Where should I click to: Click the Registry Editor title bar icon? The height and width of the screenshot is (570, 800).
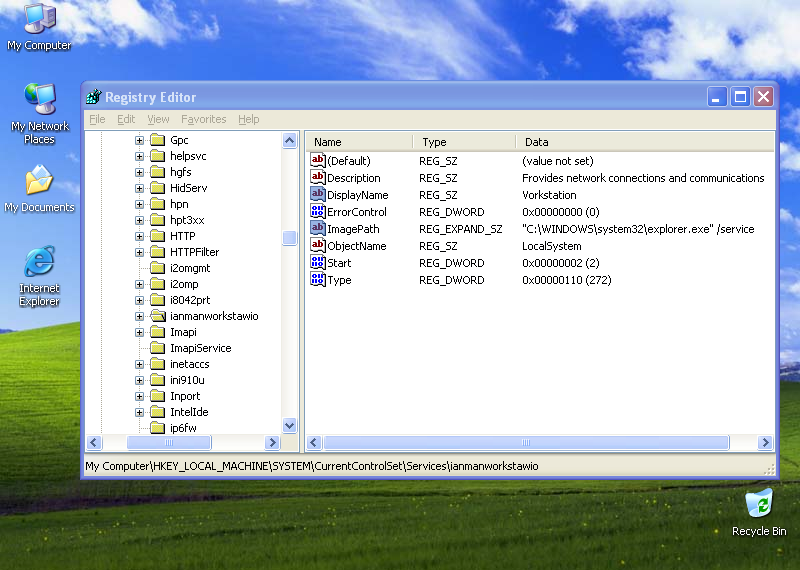tap(94, 97)
